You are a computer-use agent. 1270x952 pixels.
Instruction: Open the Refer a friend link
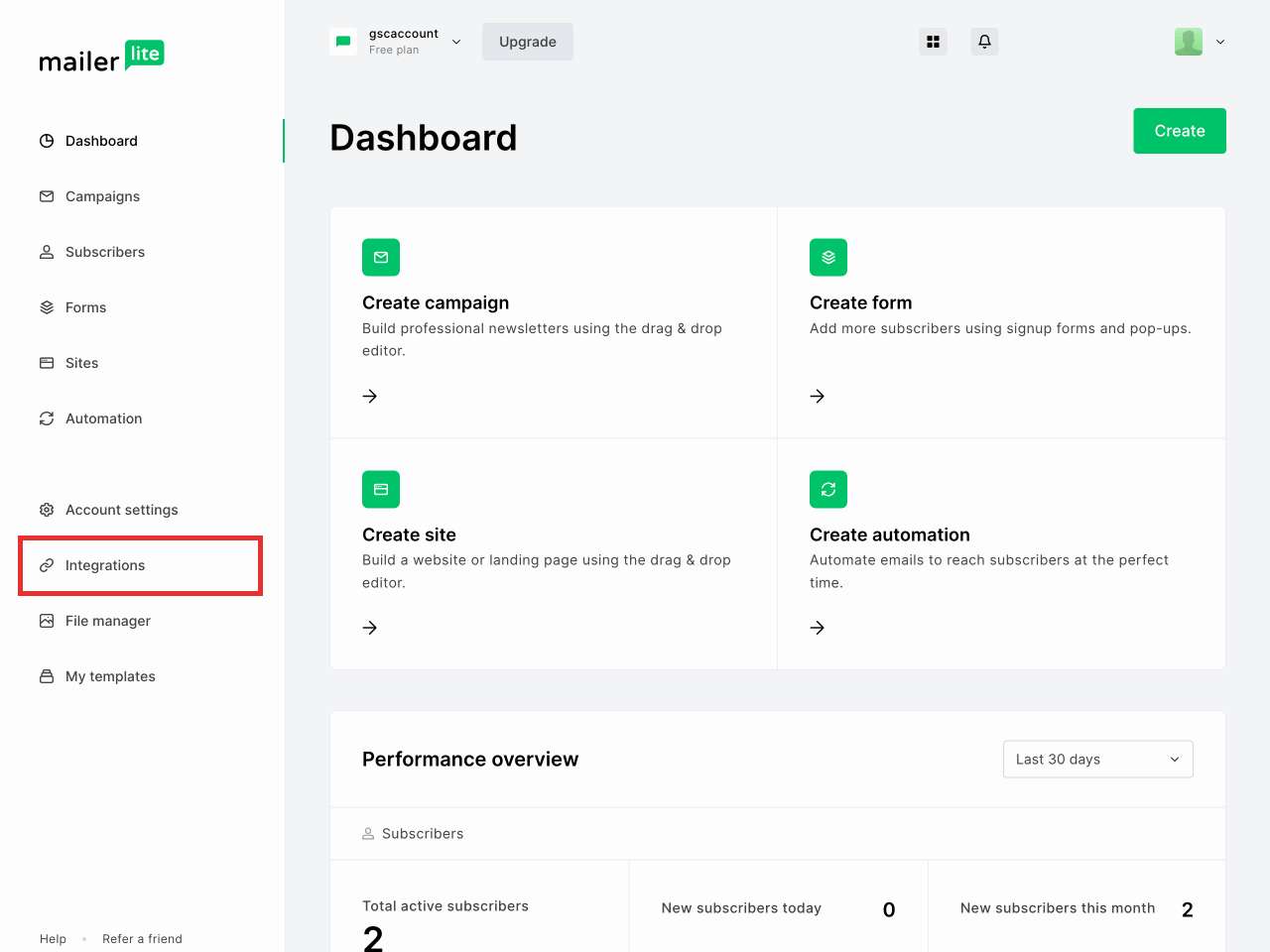[142, 938]
